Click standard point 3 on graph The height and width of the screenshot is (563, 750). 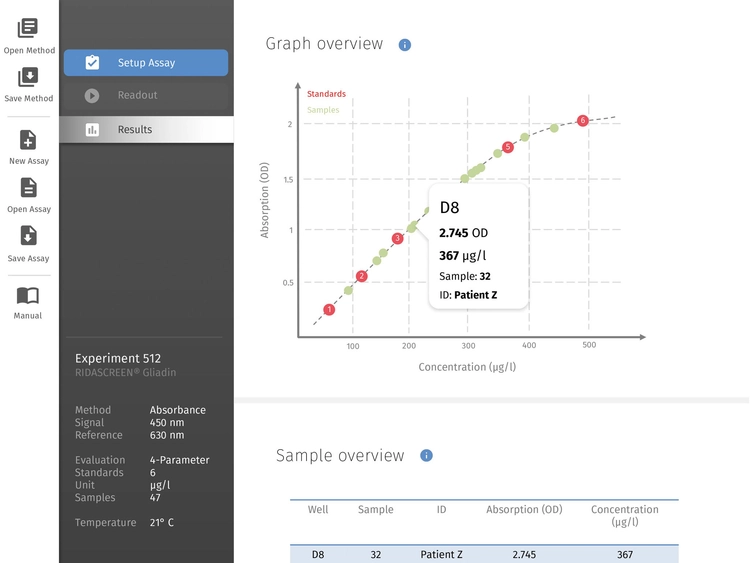[x=397, y=238]
